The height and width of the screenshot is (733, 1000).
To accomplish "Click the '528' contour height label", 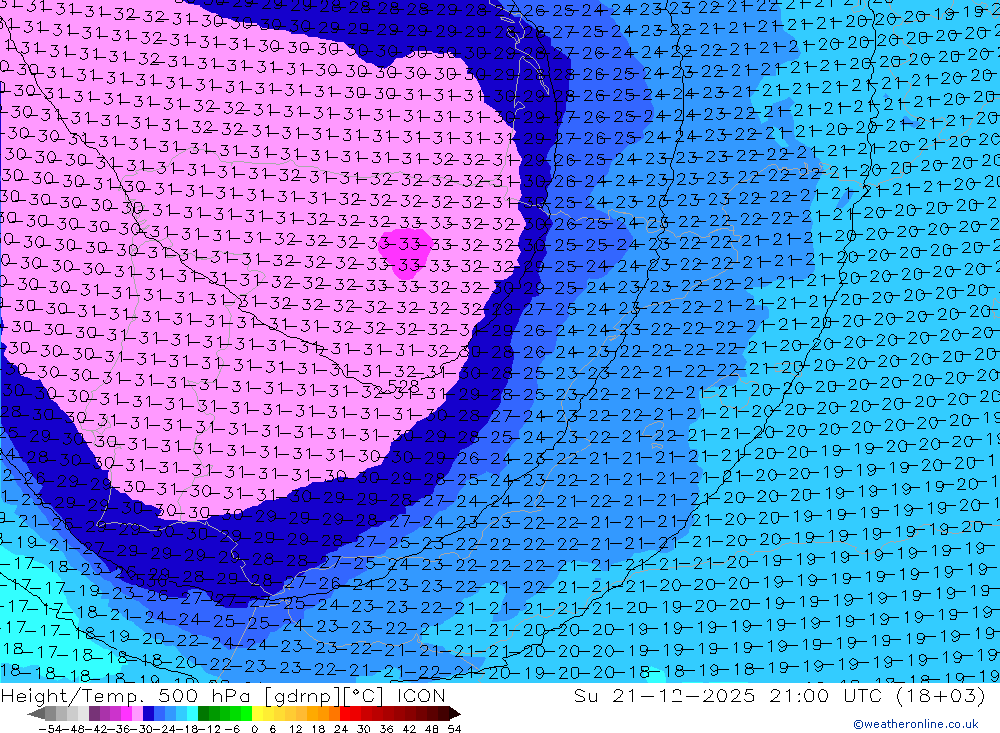I will tap(403, 385).
